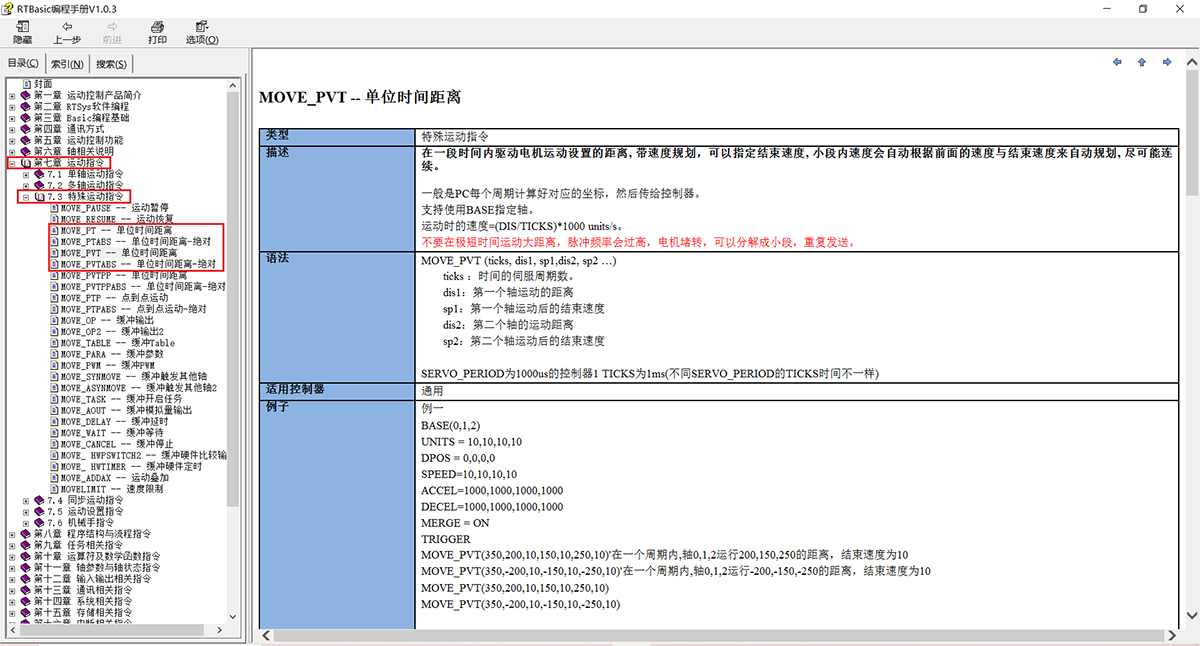The height and width of the screenshot is (646, 1200).
Task: Click the book icon for 第五章 运动控制功能
Action: tap(26, 140)
